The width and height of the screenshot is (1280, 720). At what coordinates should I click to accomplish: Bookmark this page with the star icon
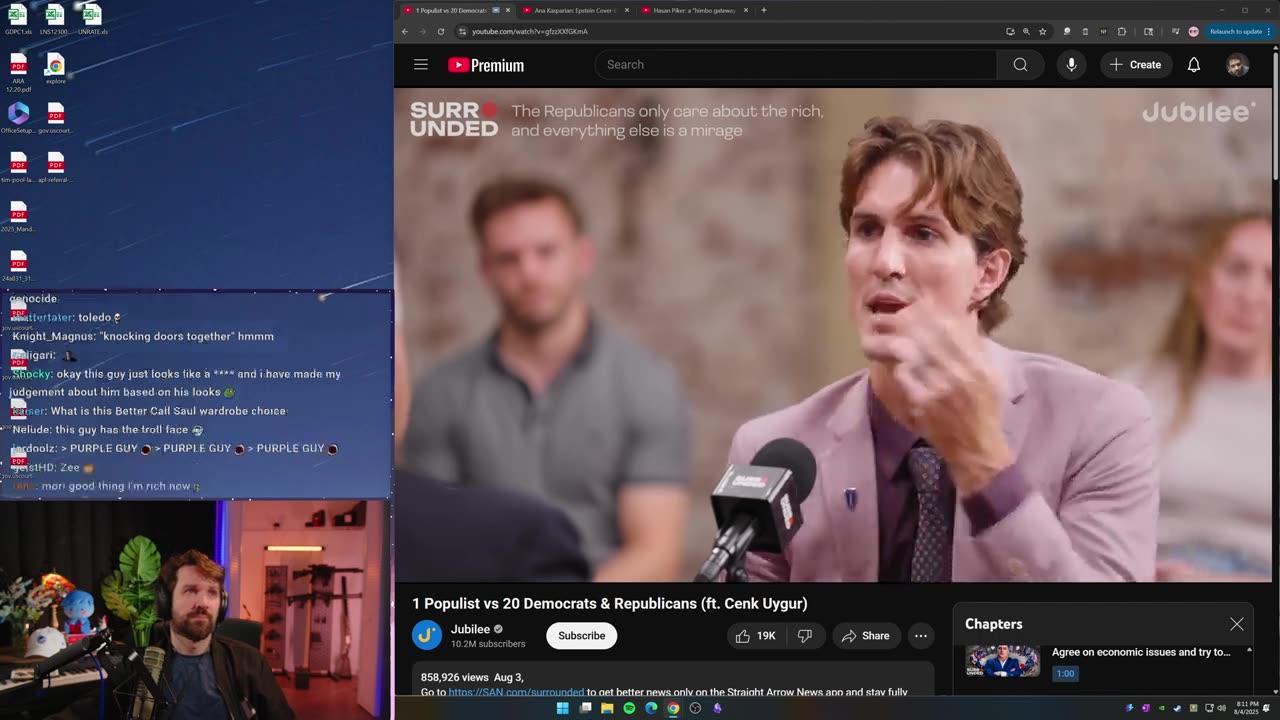tap(1042, 31)
